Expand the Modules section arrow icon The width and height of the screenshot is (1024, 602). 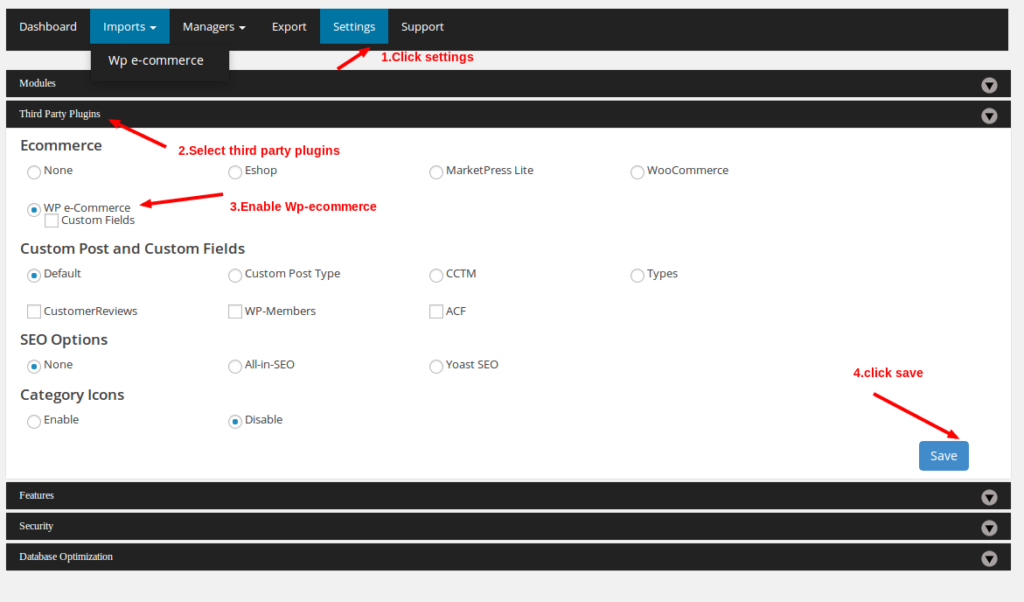(989, 86)
